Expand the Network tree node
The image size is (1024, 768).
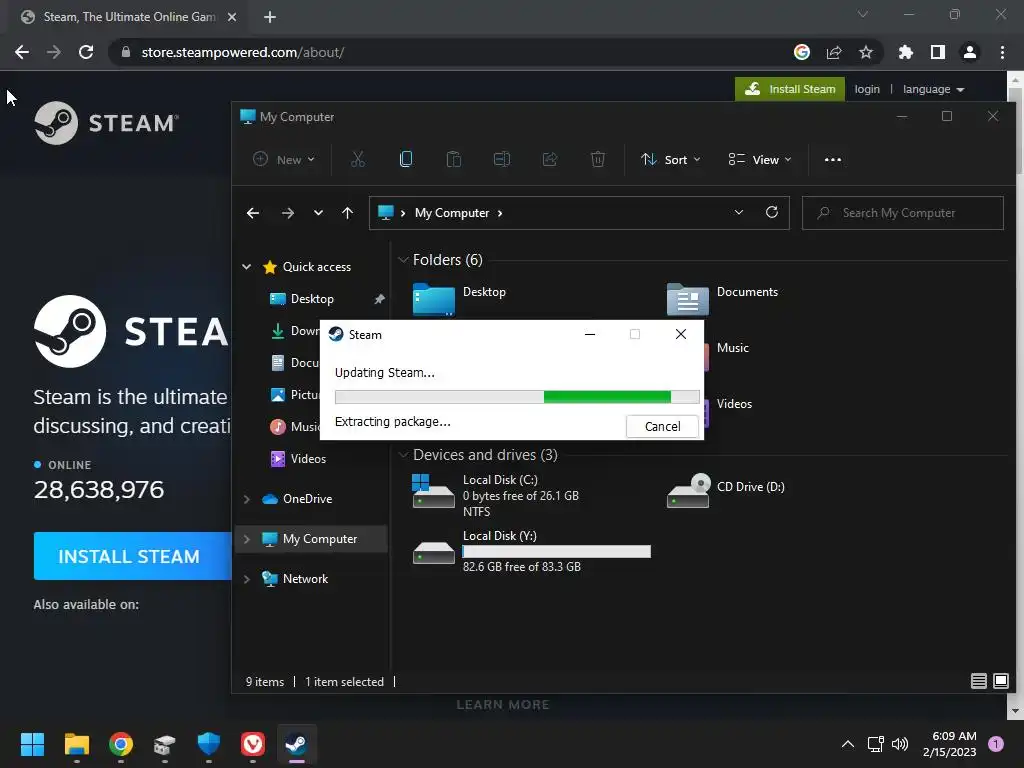click(247, 579)
